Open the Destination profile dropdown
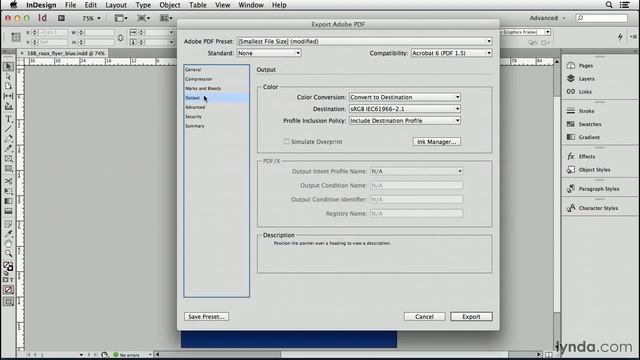 tap(404, 109)
